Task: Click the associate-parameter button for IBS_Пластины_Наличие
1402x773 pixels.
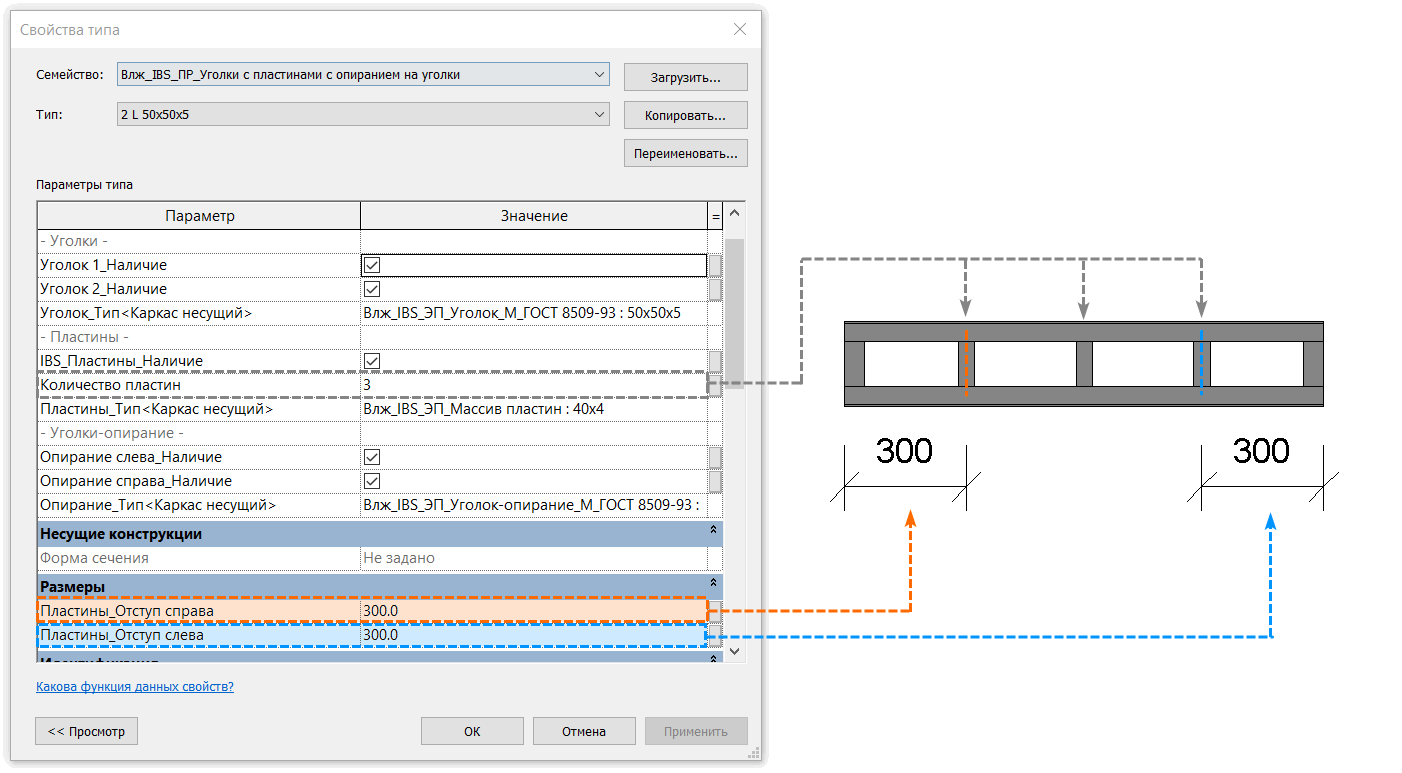Action: tap(715, 361)
